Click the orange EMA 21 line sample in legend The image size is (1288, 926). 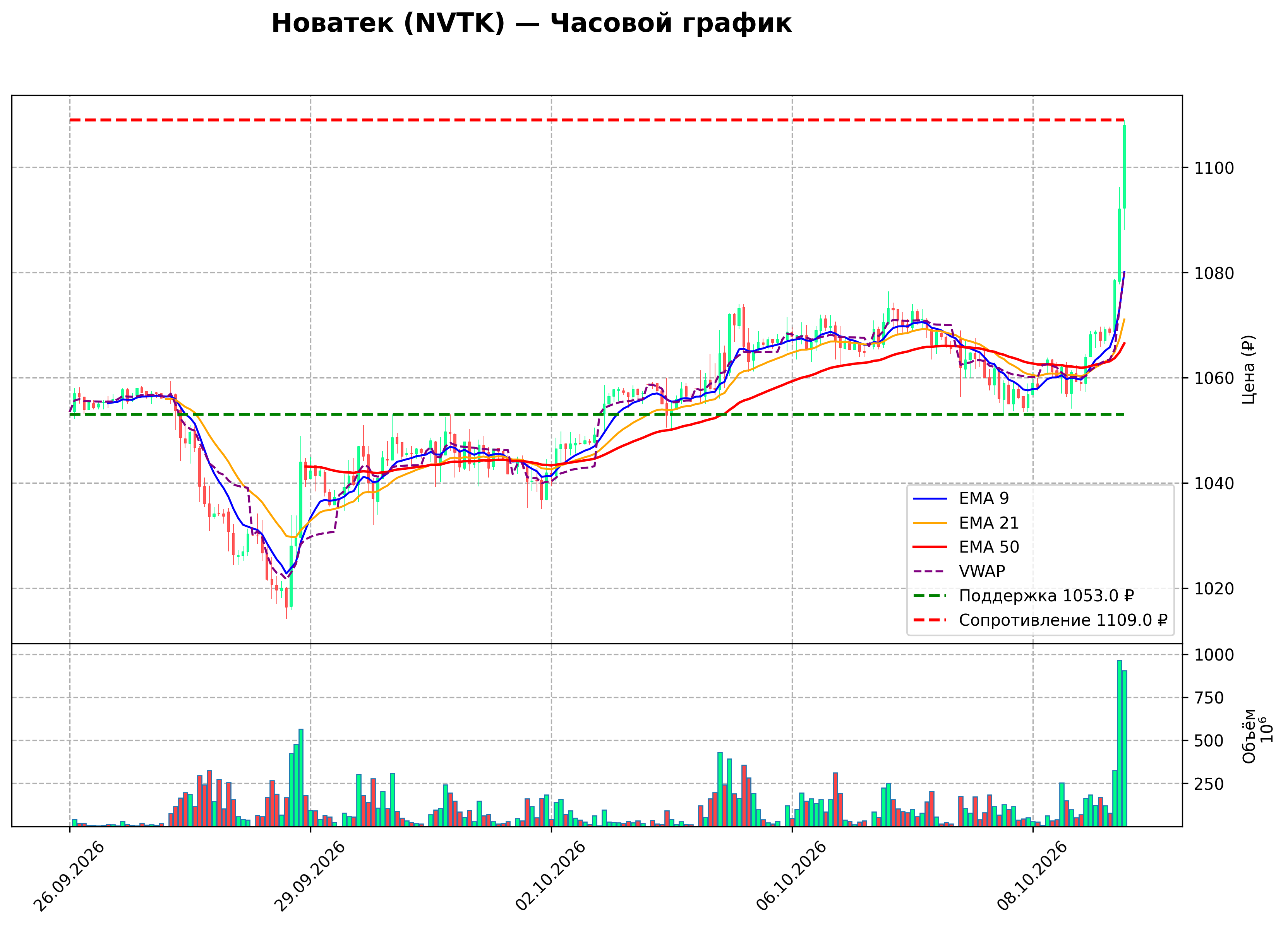[x=930, y=523]
